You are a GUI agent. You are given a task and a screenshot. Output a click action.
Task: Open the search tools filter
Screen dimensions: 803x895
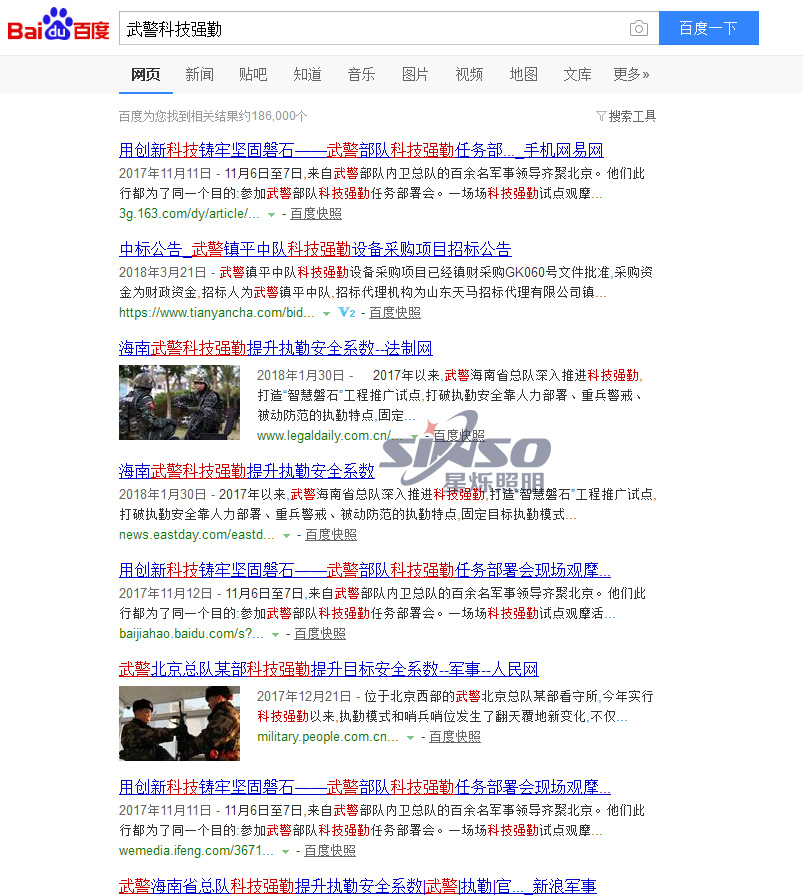626,116
